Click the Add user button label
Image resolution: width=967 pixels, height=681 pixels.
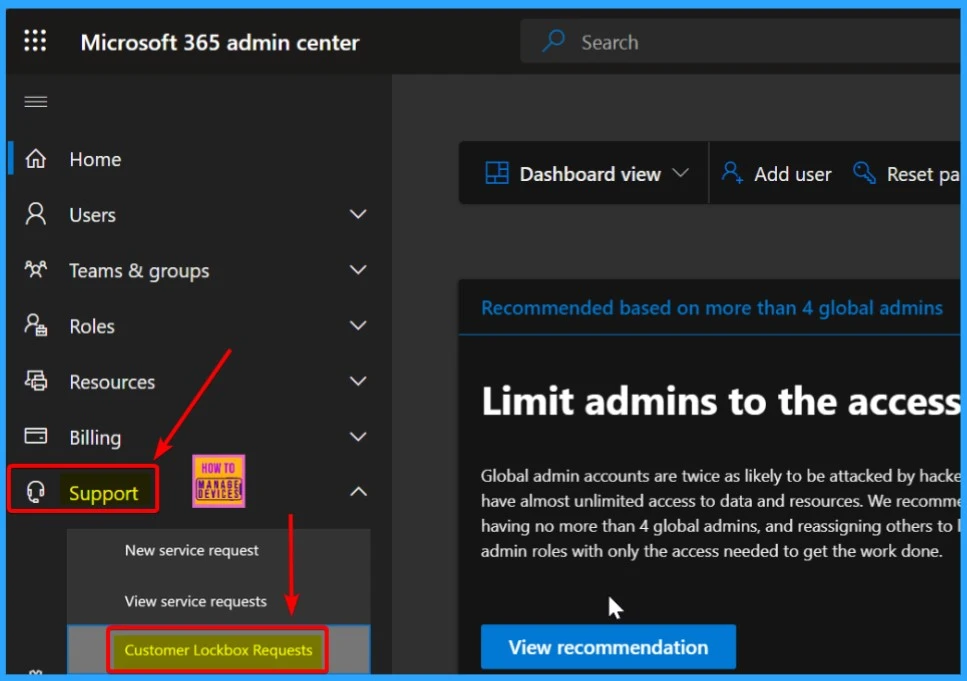coord(792,174)
